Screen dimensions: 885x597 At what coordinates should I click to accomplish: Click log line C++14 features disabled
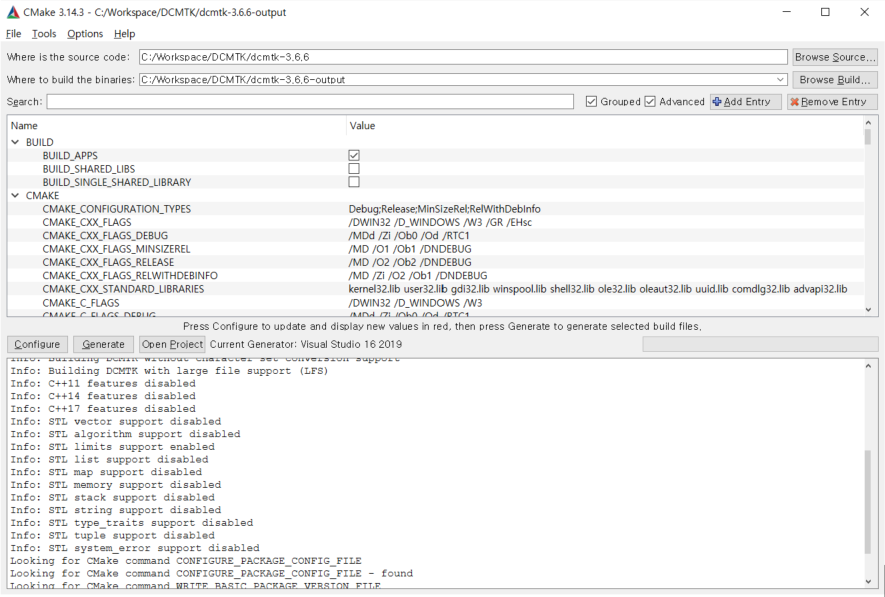coord(103,396)
